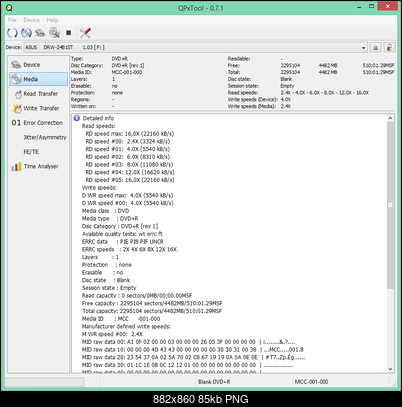Screen dimensions: 402x407
Task: Click 'RD speed #03: 8.0X' line
Action: click(x=129, y=164)
